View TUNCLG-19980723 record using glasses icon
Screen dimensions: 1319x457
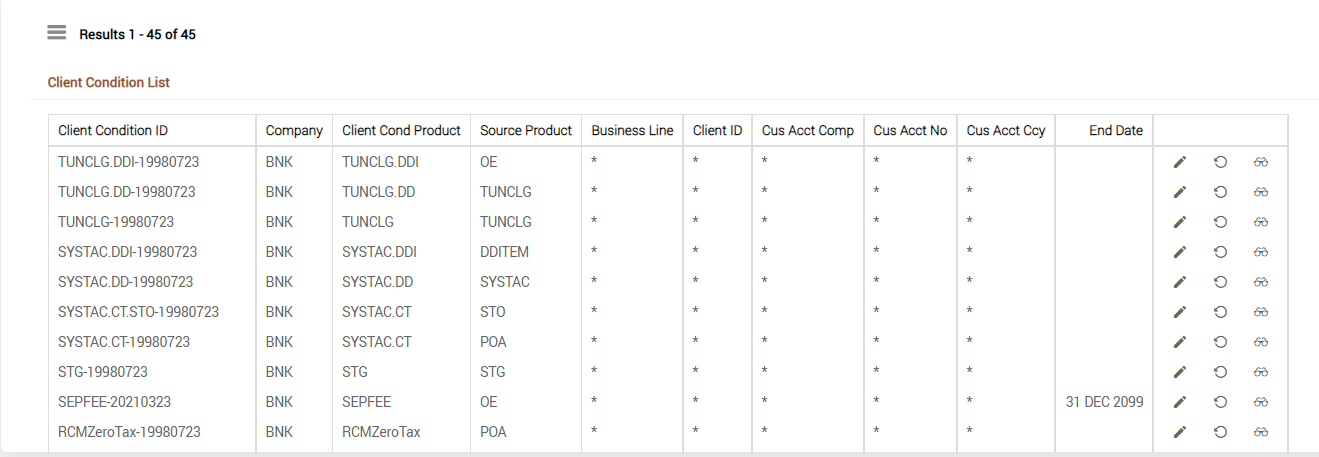(x=1261, y=222)
